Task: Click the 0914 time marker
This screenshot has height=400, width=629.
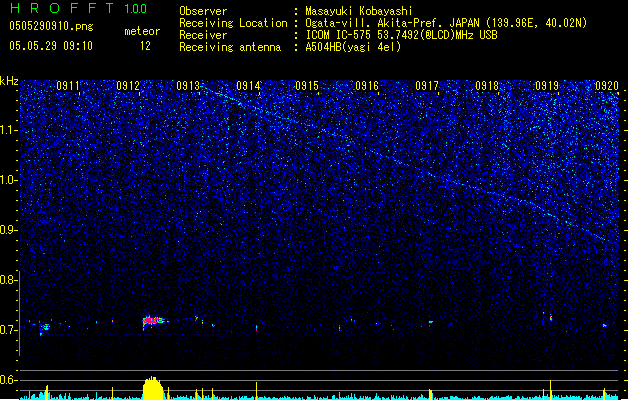Action: [248, 86]
